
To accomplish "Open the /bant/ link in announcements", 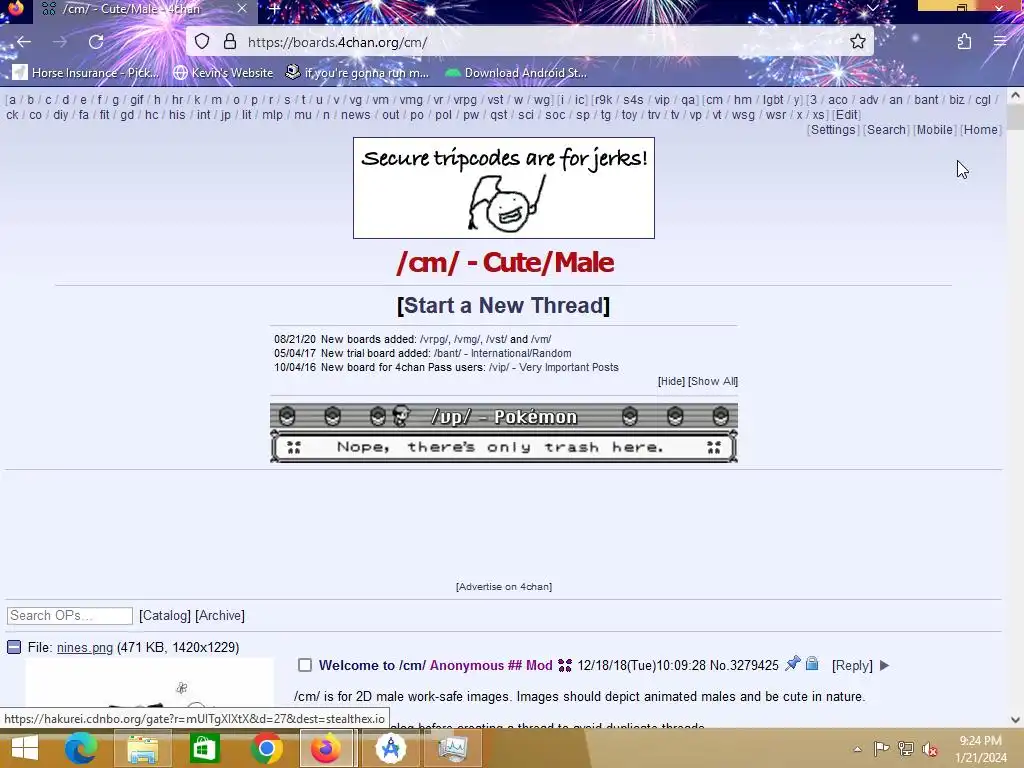I will (x=447, y=353).
